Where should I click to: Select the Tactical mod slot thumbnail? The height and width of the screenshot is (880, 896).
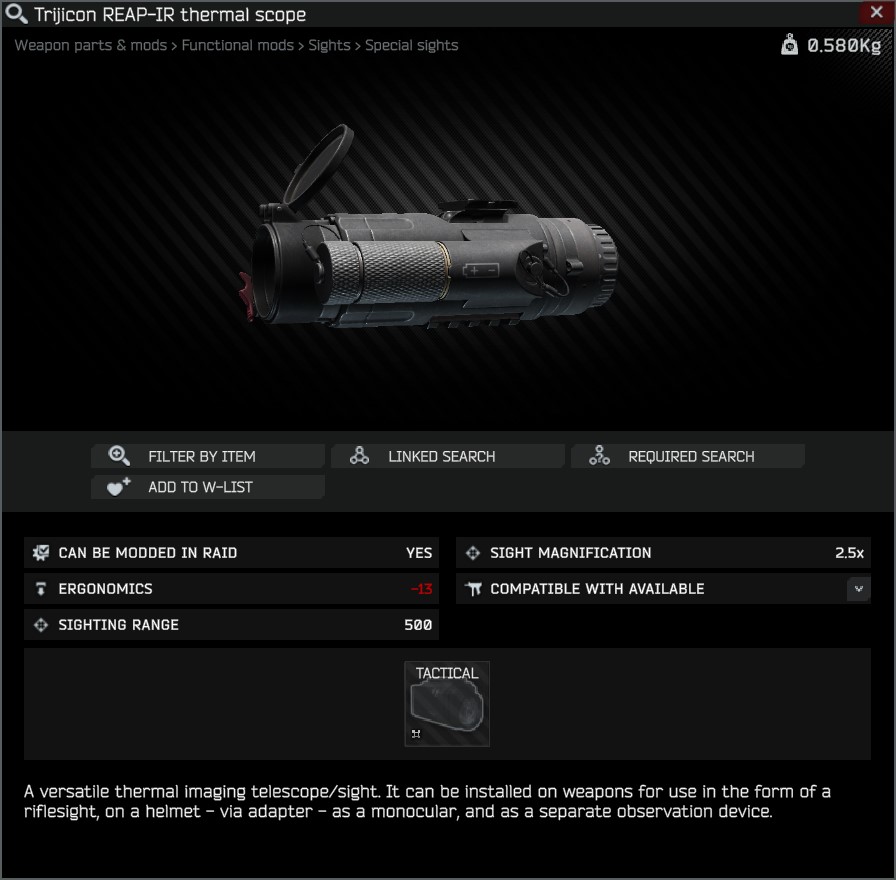447,703
